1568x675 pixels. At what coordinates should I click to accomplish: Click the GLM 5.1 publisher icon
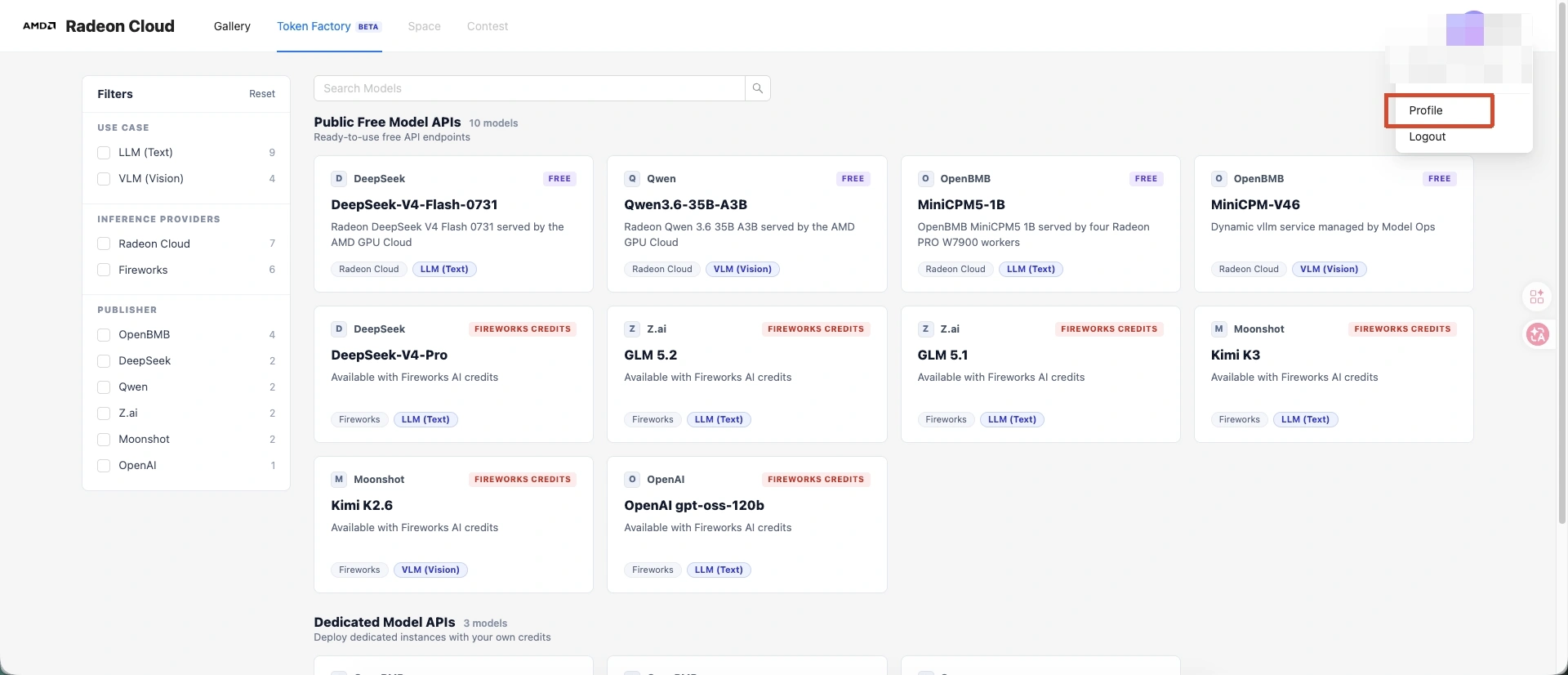(x=925, y=329)
